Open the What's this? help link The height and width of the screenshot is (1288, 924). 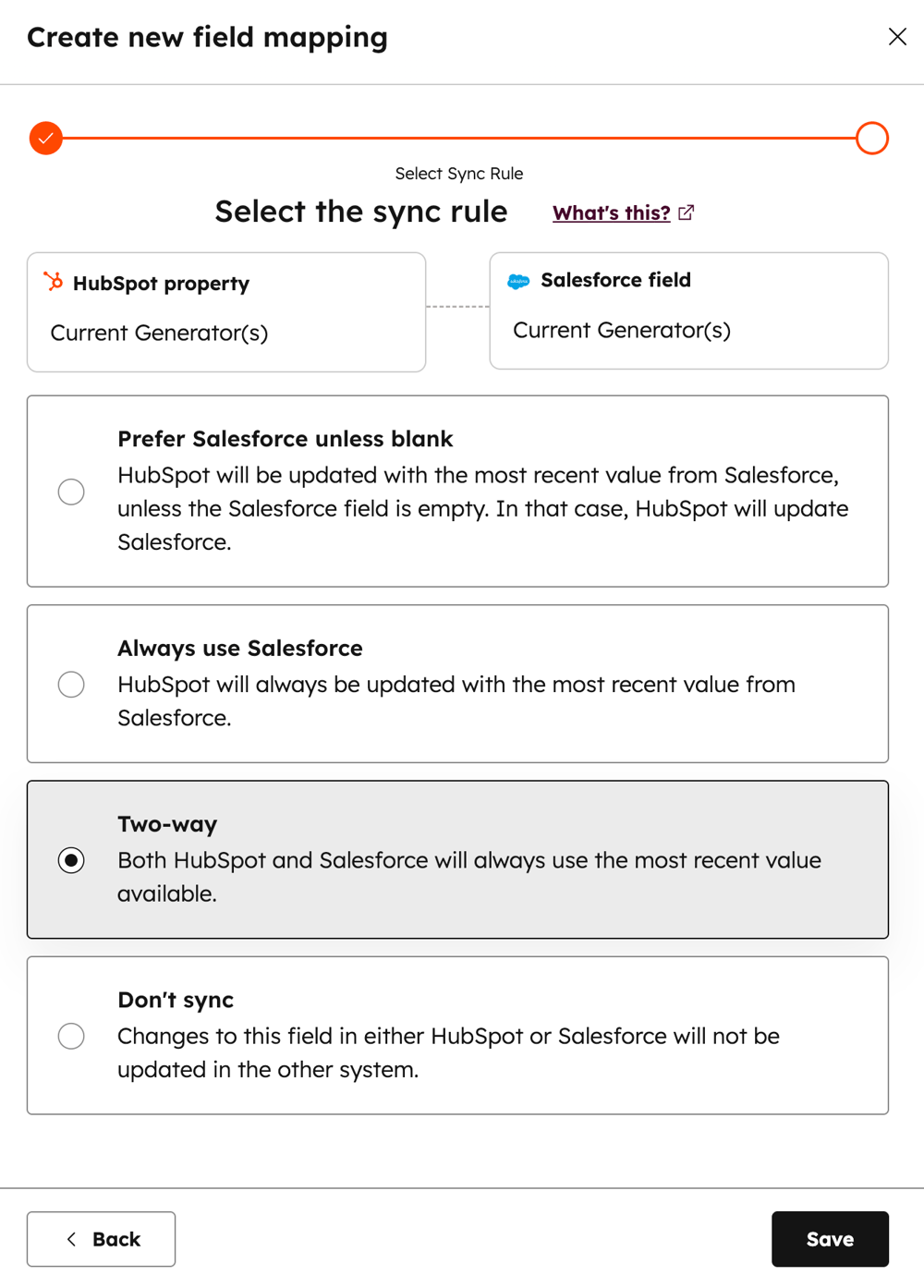(x=611, y=212)
